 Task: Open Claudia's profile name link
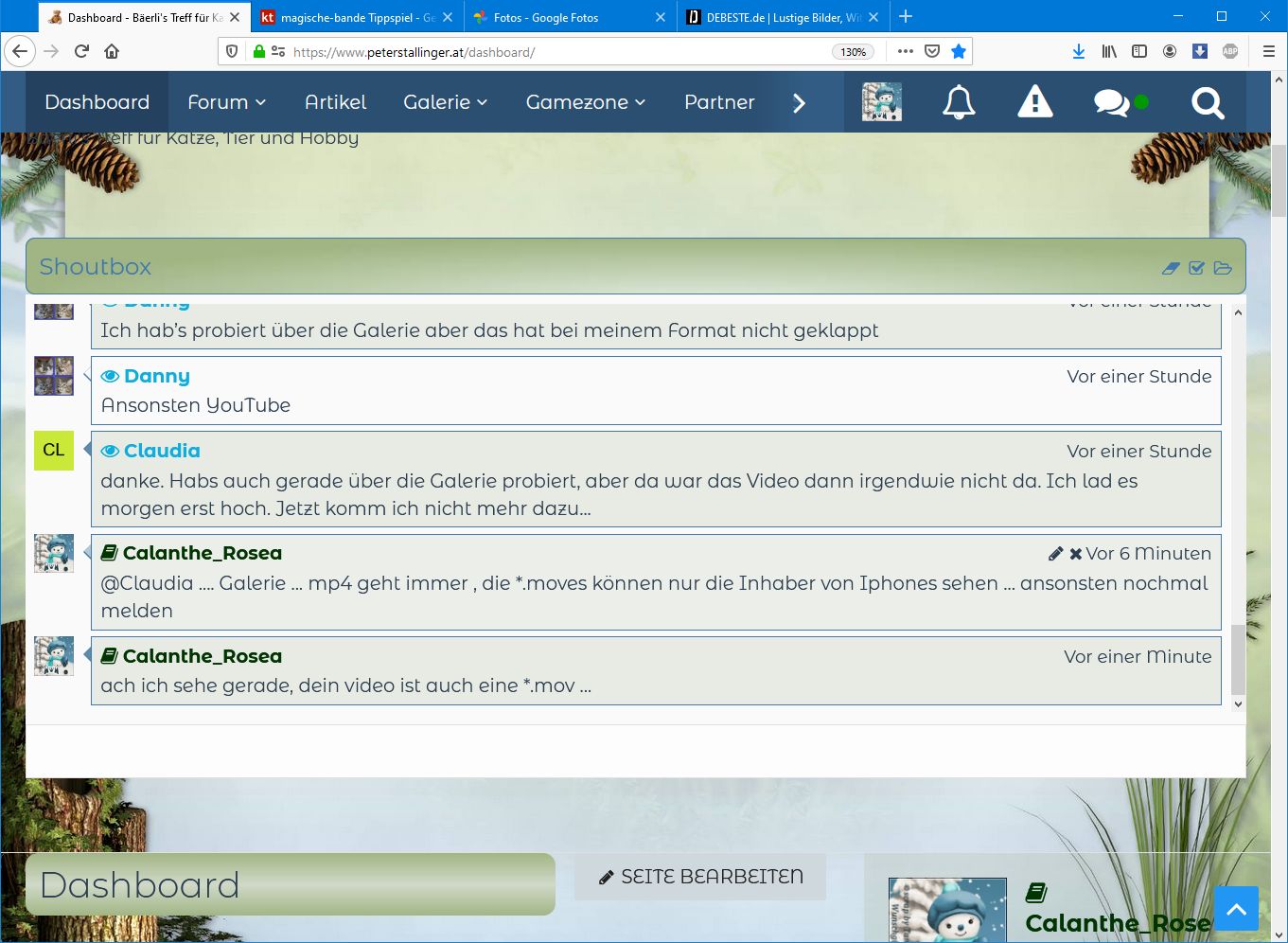pyautogui.click(x=162, y=451)
